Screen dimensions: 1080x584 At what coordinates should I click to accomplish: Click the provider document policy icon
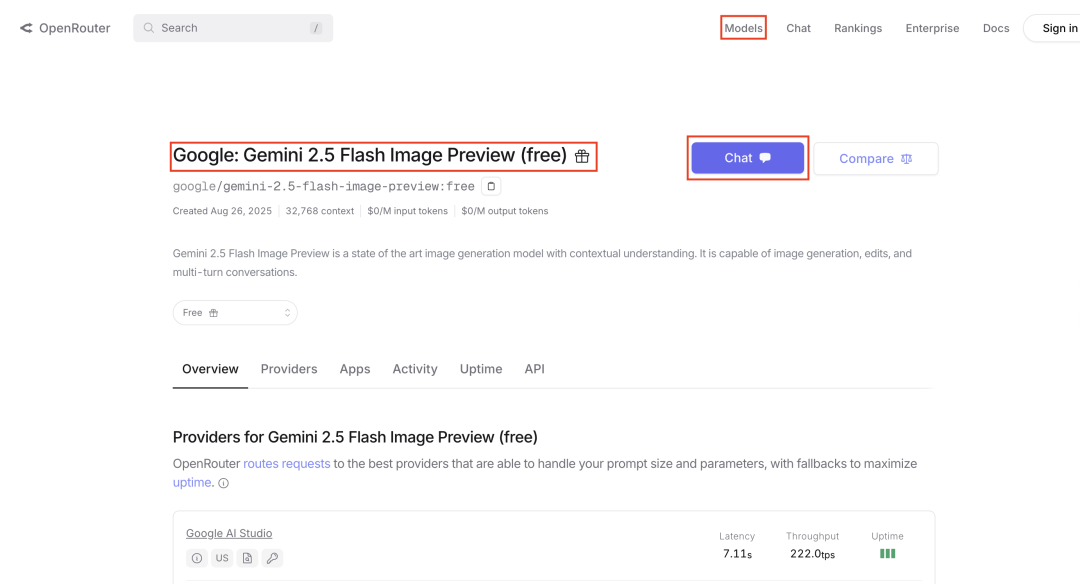point(247,558)
